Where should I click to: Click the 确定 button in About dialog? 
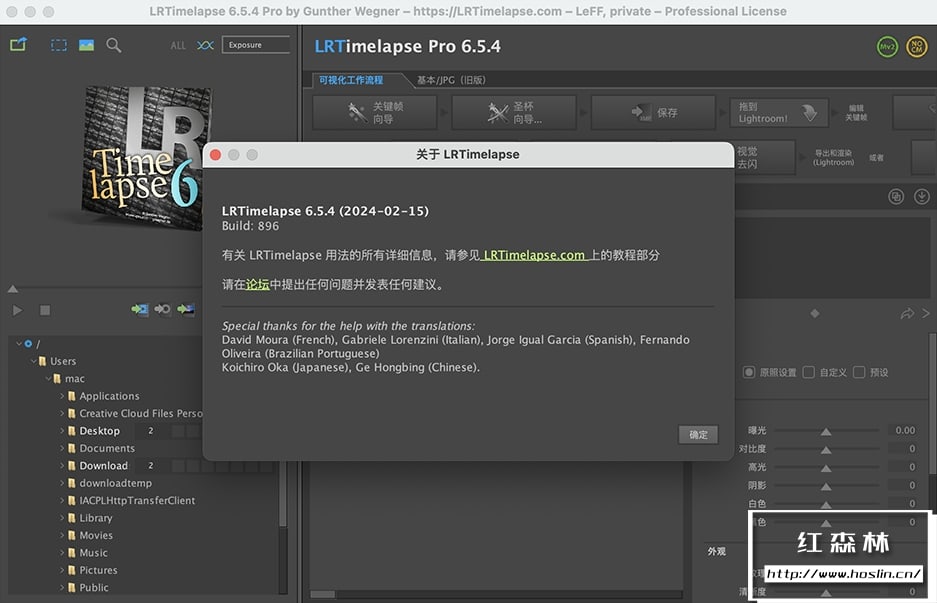click(x=698, y=434)
